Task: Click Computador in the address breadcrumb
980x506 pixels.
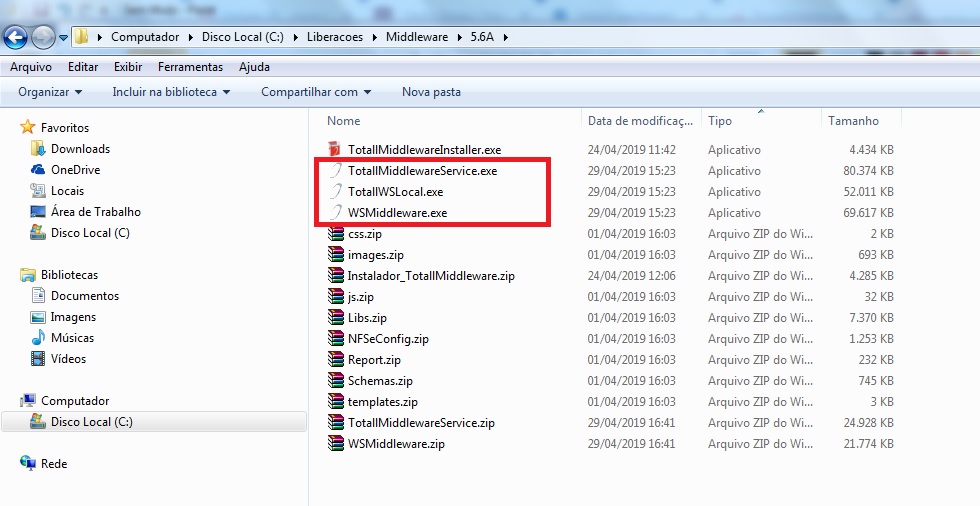Action: (145, 37)
